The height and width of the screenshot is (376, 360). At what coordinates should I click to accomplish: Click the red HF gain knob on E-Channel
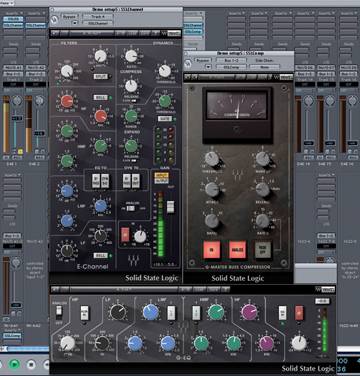pos(67,101)
